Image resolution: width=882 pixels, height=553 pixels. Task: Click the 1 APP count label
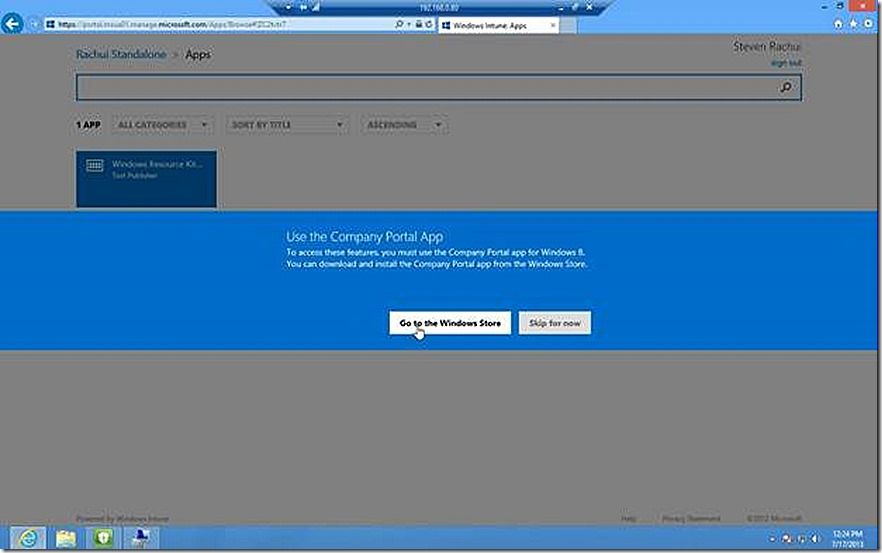(x=88, y=125)
